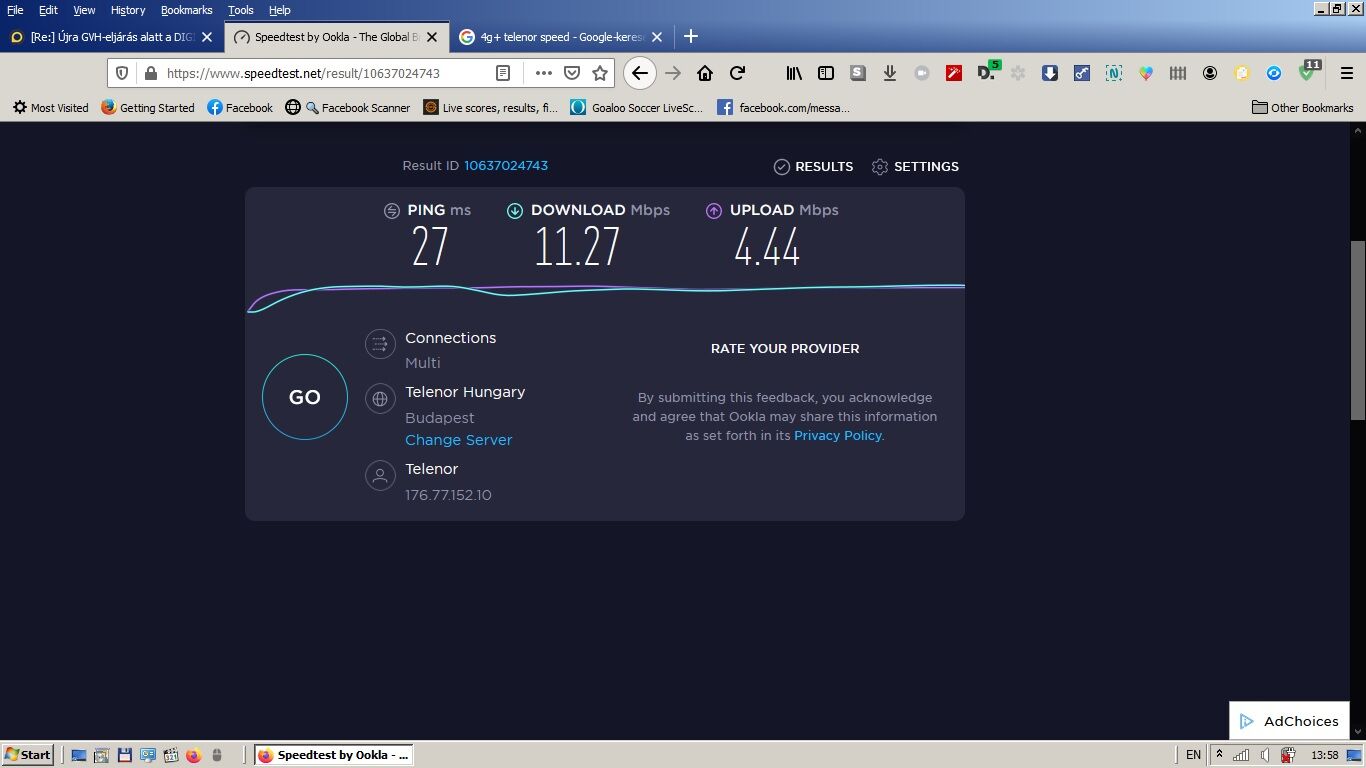This screenshot has height=768, width=1366.
Task: Open volume speaker icon in system tray
Action: click(x=1265, y=755)
